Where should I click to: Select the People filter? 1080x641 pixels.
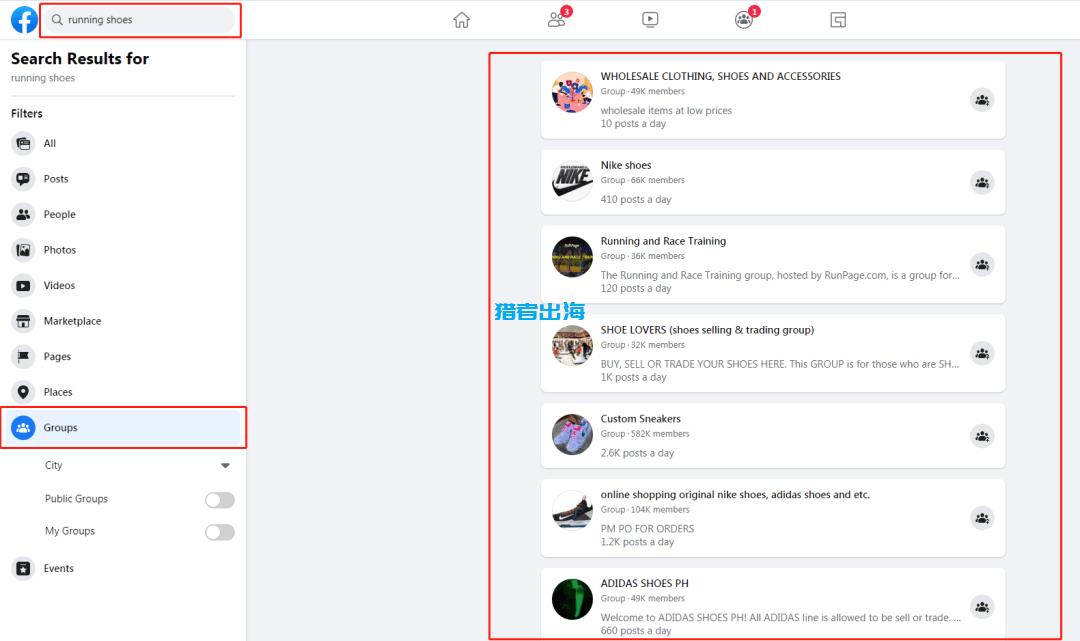pos(123,214)
